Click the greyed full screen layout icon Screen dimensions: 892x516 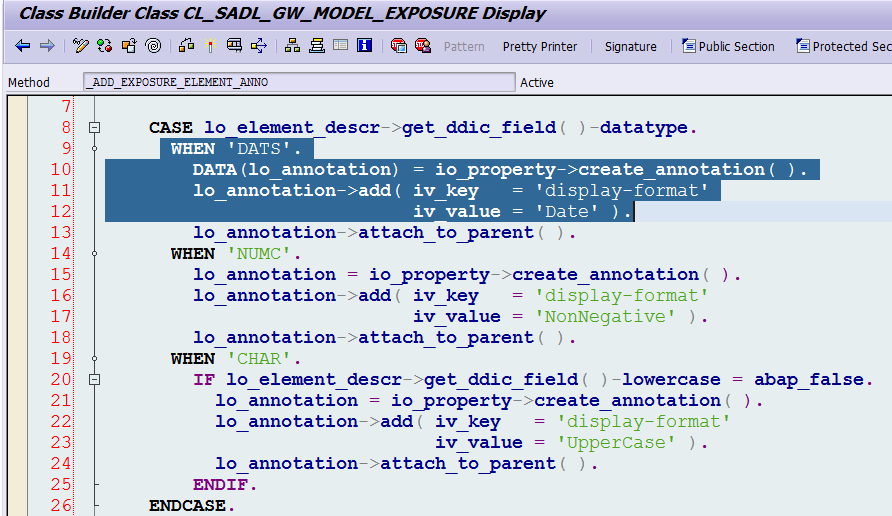[x=341, y=46]
